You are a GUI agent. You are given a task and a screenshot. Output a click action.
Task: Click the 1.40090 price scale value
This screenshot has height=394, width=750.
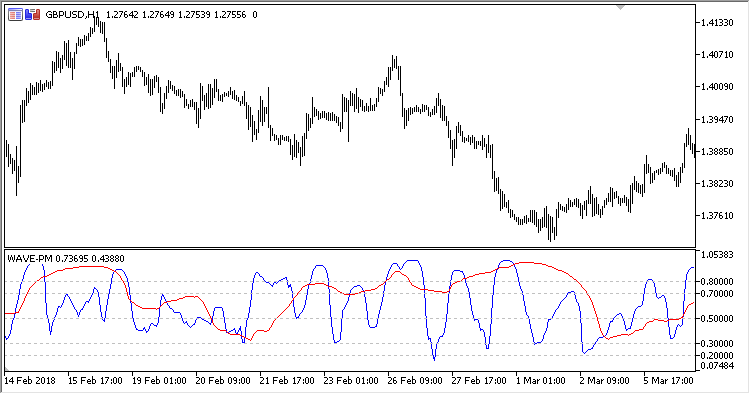717,87
